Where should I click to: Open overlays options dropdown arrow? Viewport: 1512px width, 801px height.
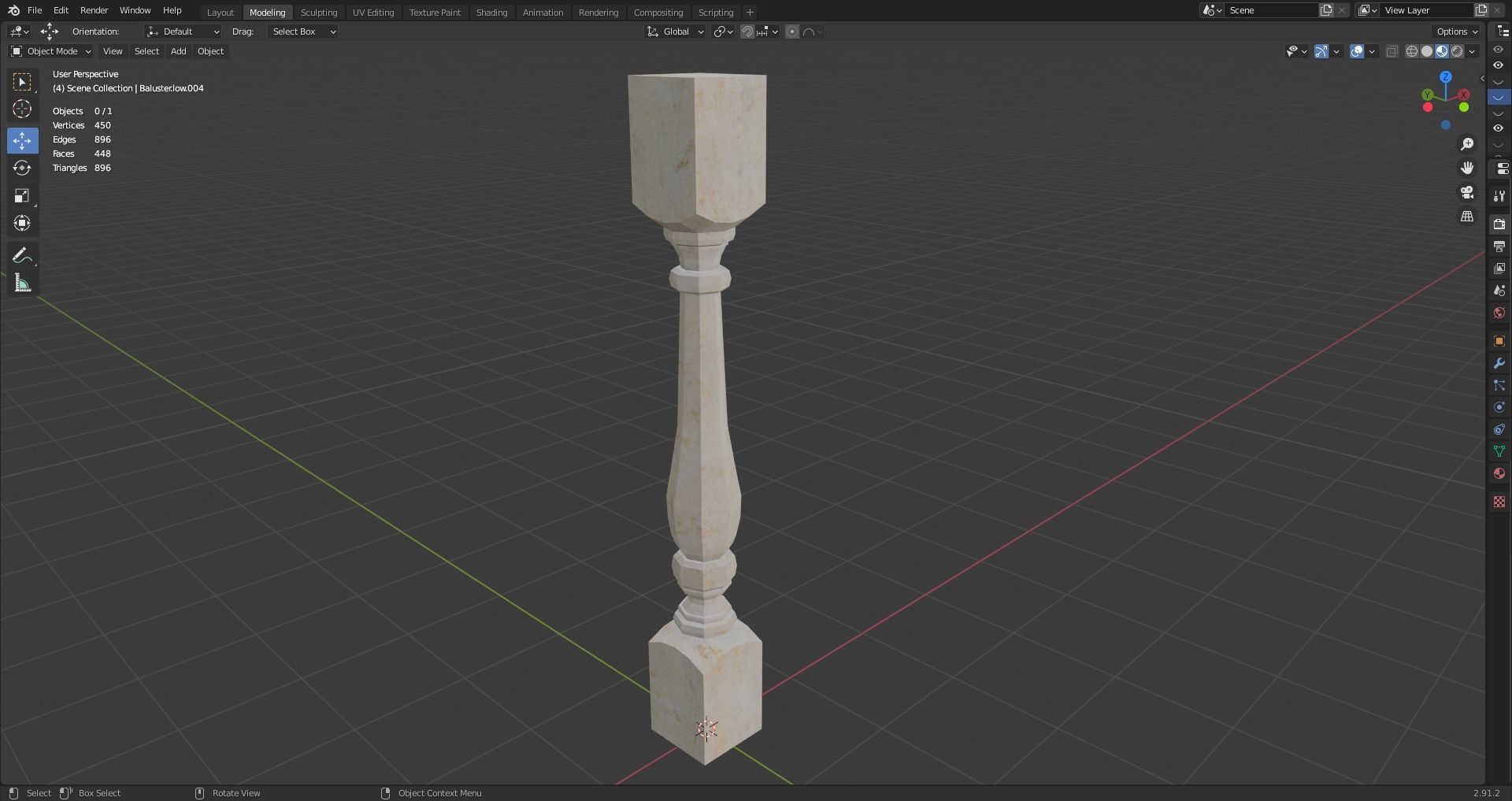[1372, 51]
